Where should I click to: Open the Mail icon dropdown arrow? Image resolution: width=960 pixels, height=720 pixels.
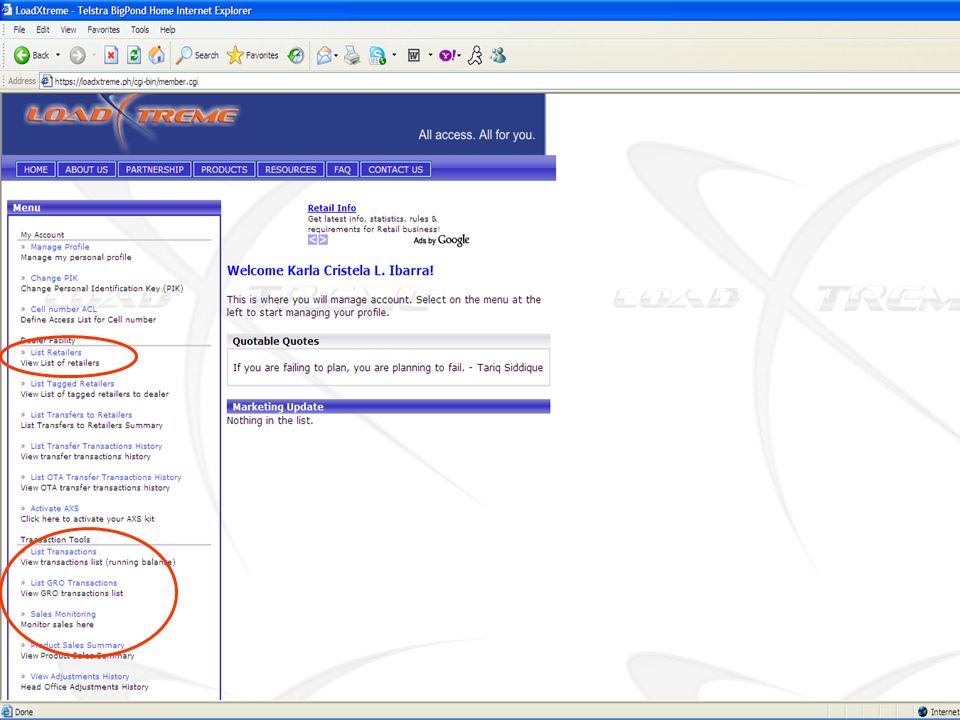coord(336,55)
